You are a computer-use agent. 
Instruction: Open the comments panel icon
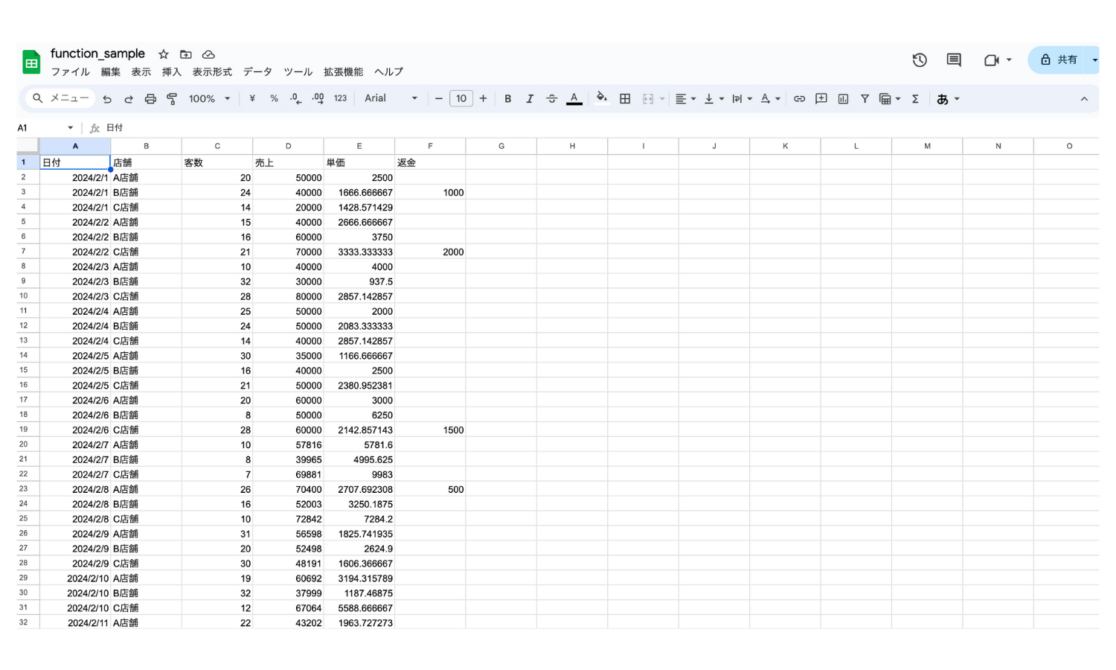tap(954, 60)
